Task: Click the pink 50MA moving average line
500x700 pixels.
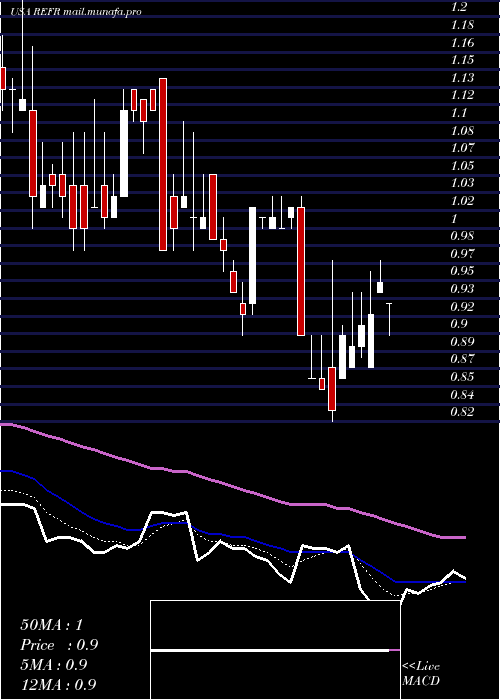Action: click(x=232, y=487)
